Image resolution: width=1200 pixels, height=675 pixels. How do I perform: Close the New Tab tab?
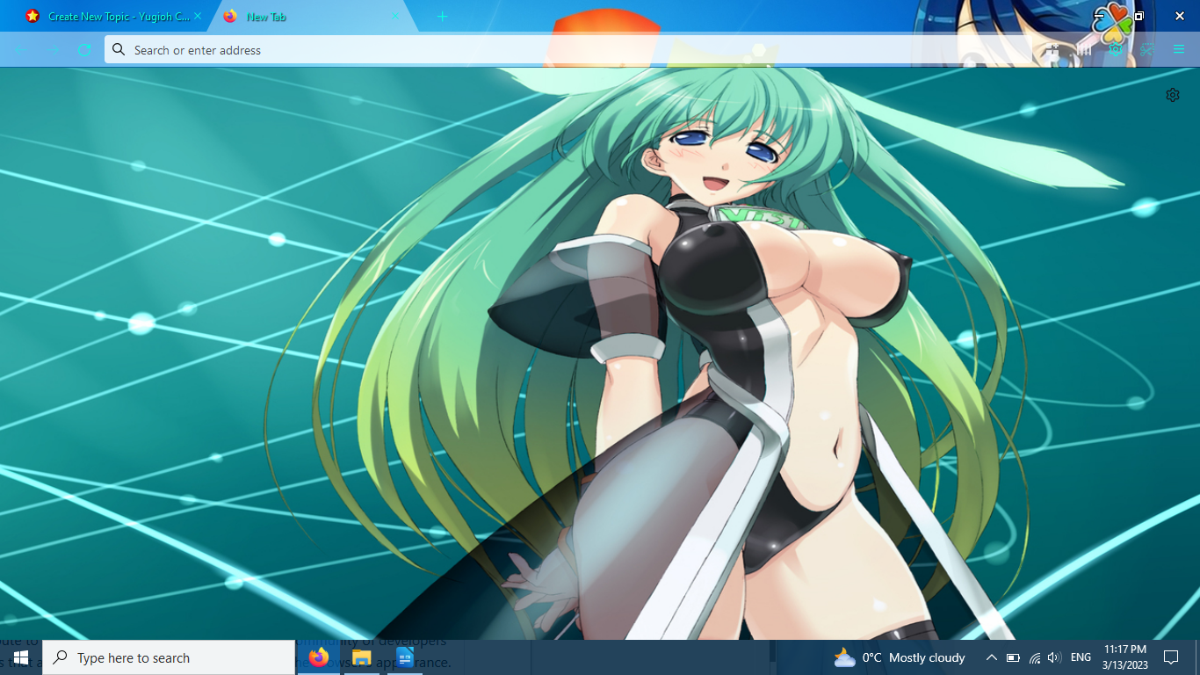396,17
